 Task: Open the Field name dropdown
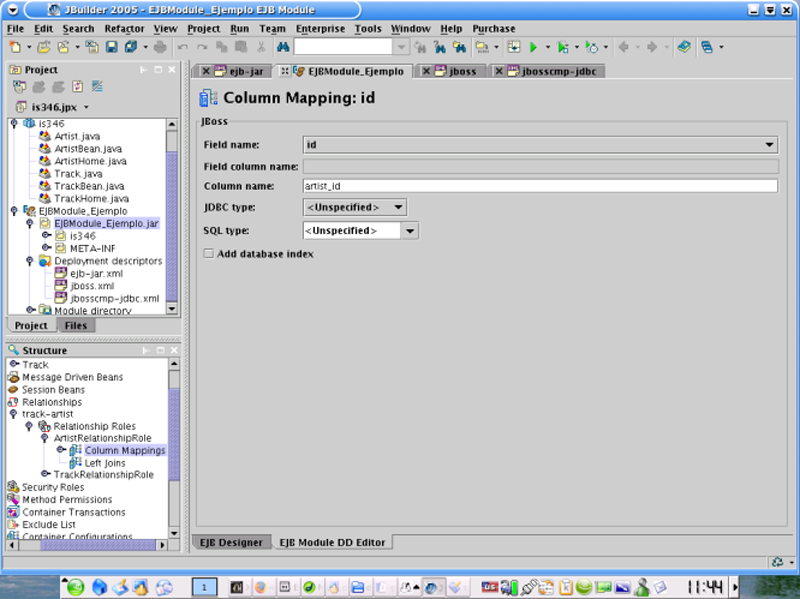pyautogui.click(x=769, y=145)
